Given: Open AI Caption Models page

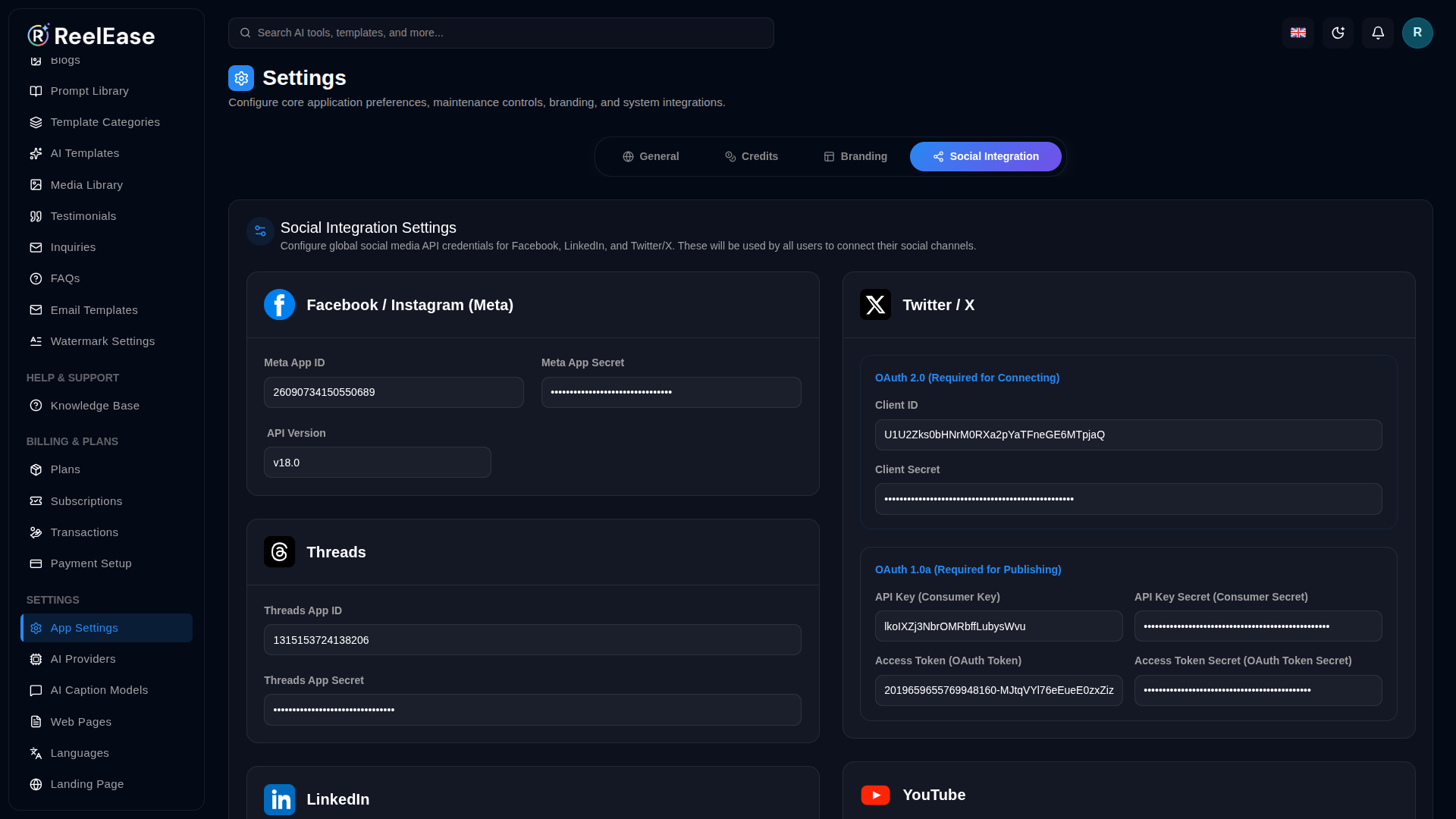Looking at the screenshot, I should click(106, 690).
